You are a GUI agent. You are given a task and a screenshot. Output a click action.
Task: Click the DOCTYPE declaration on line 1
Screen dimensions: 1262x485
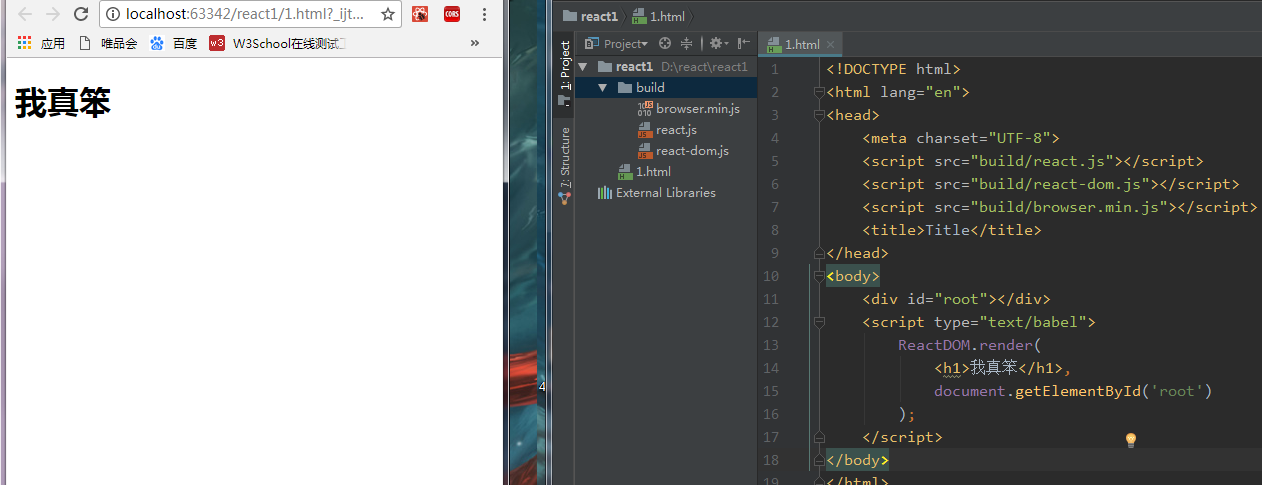tap(893, 69)
